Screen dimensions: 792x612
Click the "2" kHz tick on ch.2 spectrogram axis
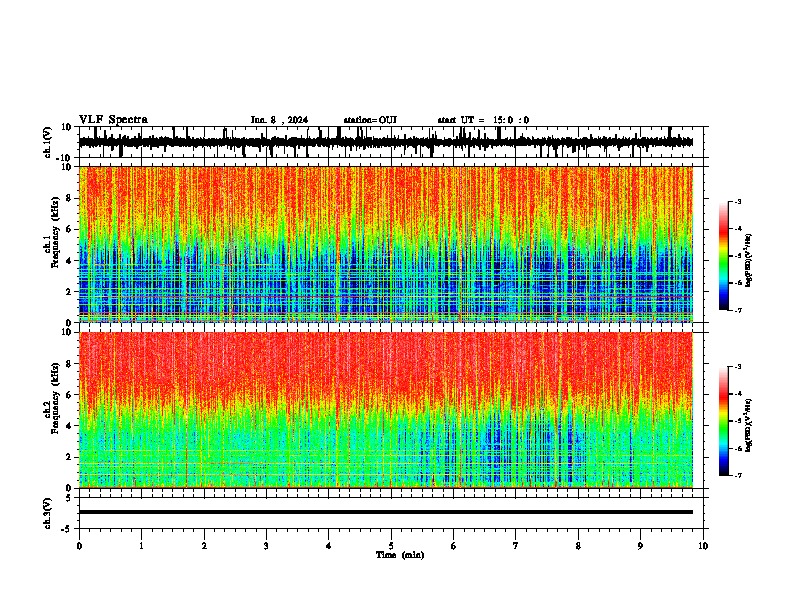coord(69,457)
